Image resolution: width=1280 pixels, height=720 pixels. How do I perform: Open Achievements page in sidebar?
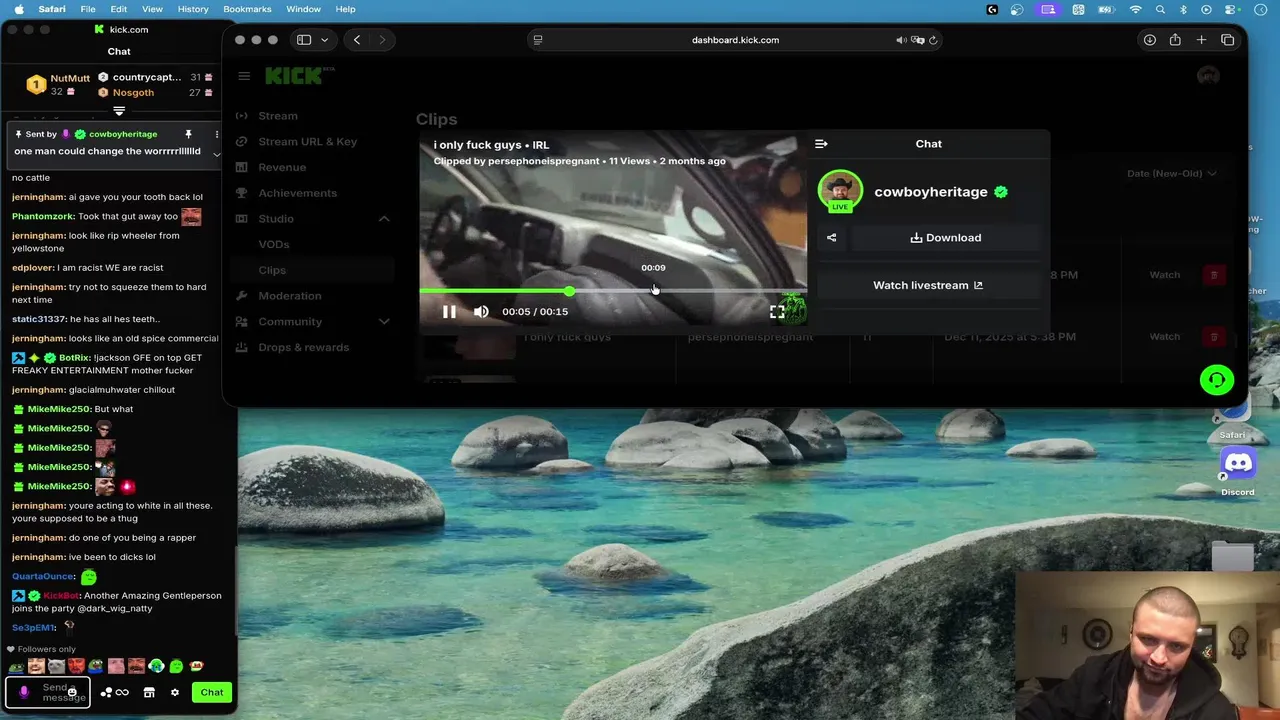click(297, 193)
